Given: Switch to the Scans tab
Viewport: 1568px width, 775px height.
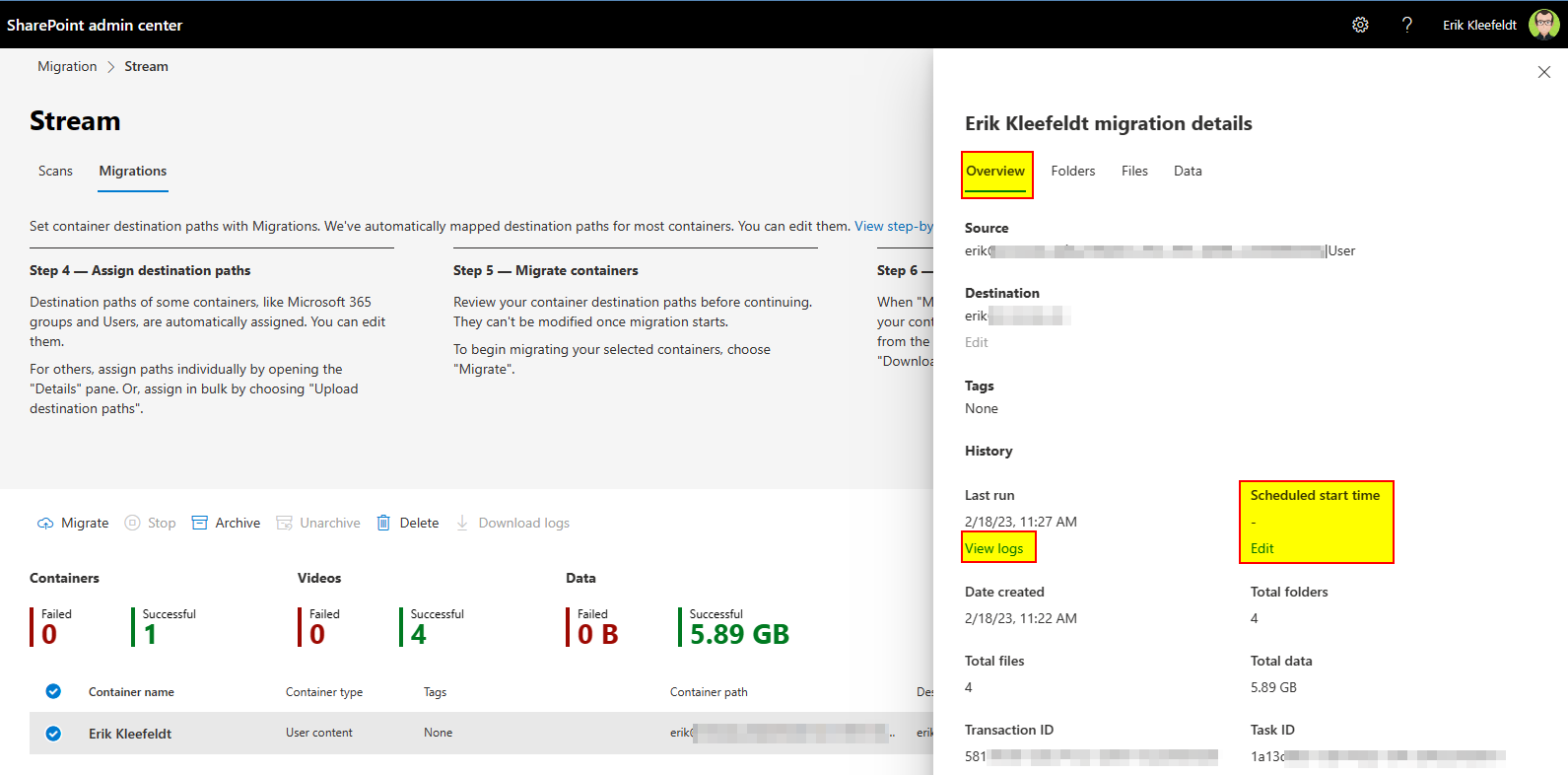Looking at the screenshot, I should click(55, 171).
